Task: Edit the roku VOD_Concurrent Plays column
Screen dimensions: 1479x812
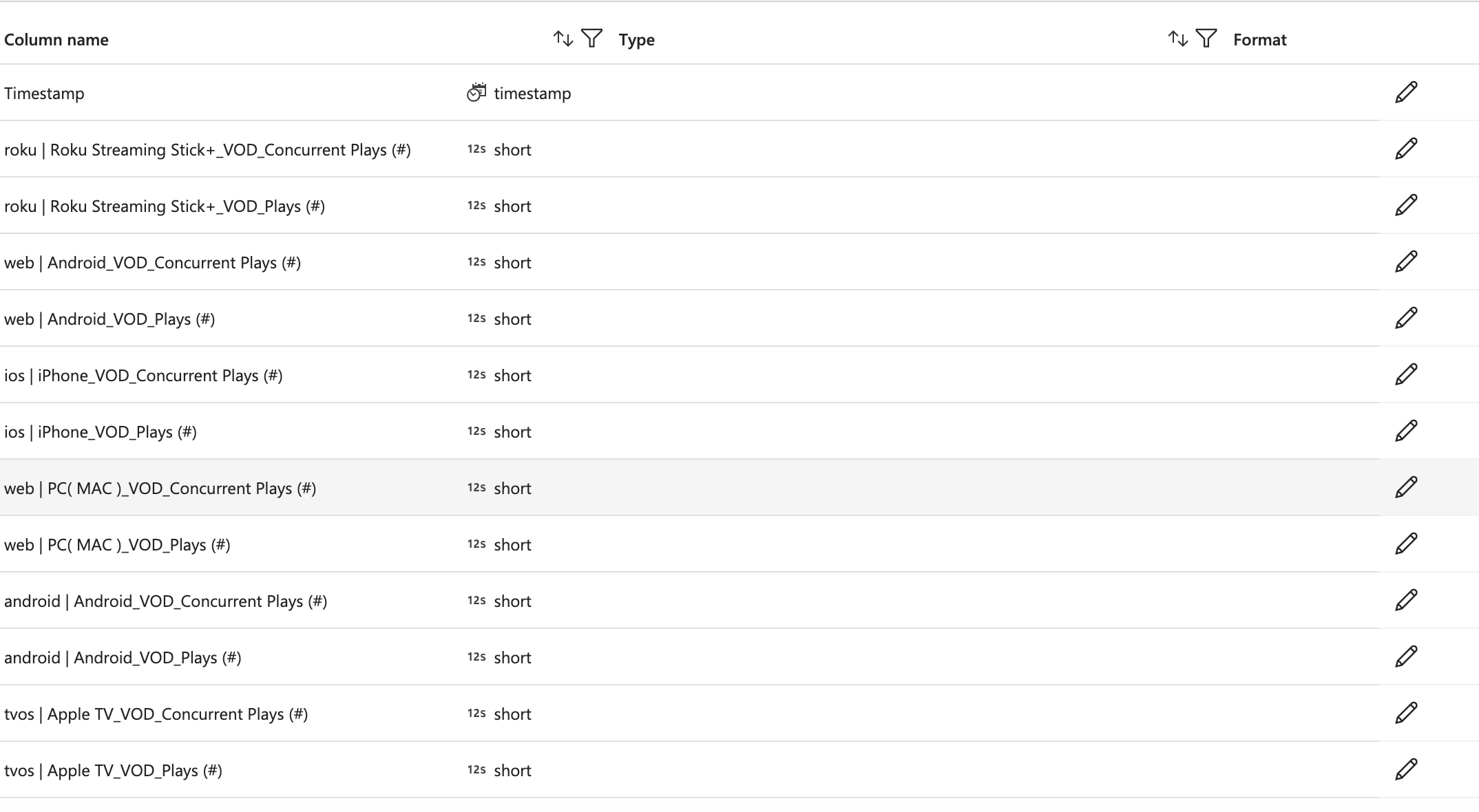Action: tap(1406, 149)
